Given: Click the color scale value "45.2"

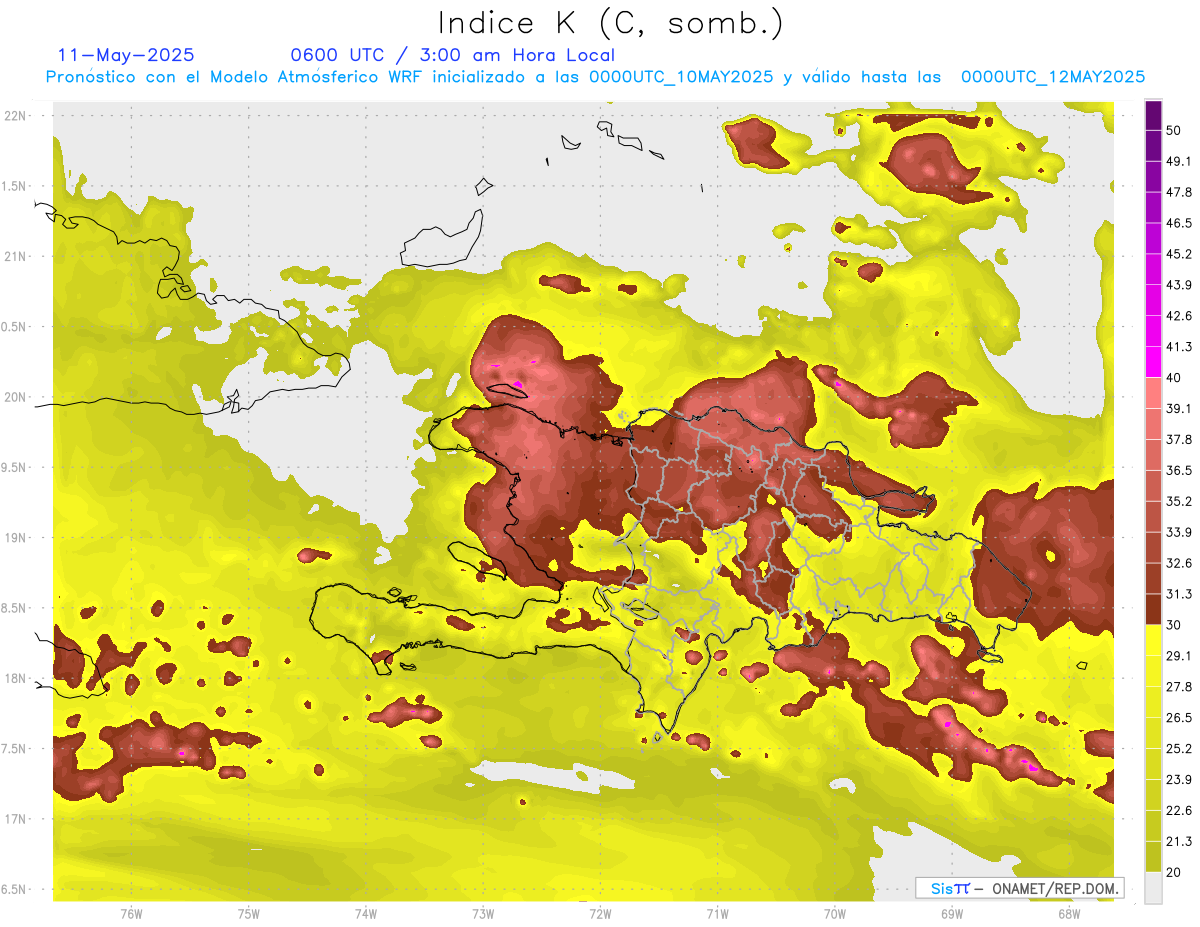Looking at the screenshot, I should [1179, 254].
